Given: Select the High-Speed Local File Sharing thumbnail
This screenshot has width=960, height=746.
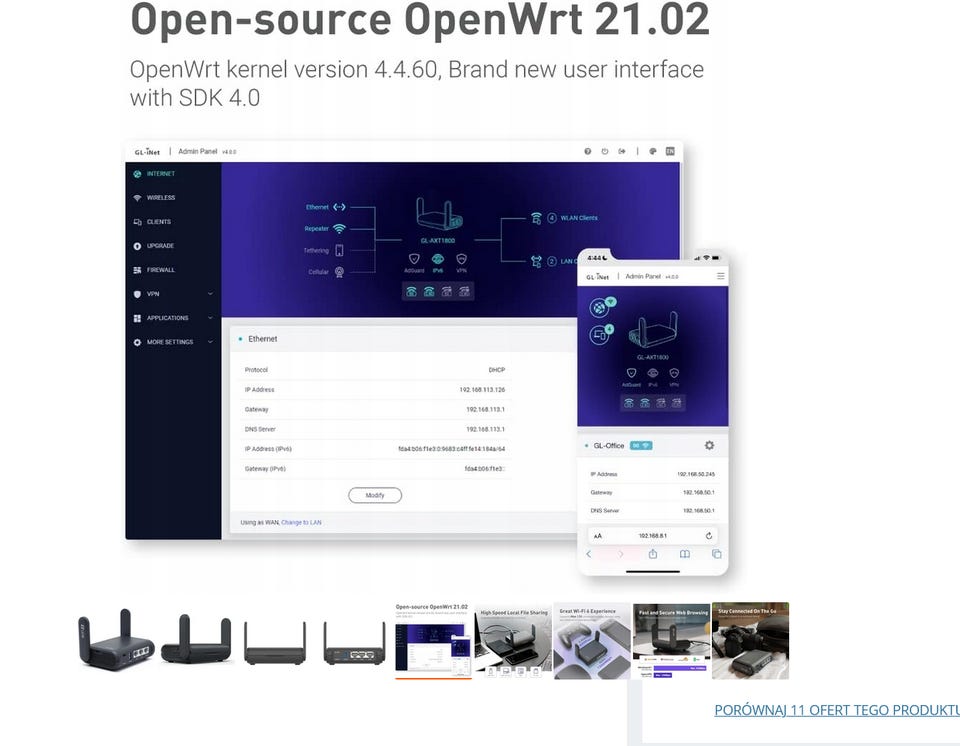Looking at the screenshot, I should point(513,640).
